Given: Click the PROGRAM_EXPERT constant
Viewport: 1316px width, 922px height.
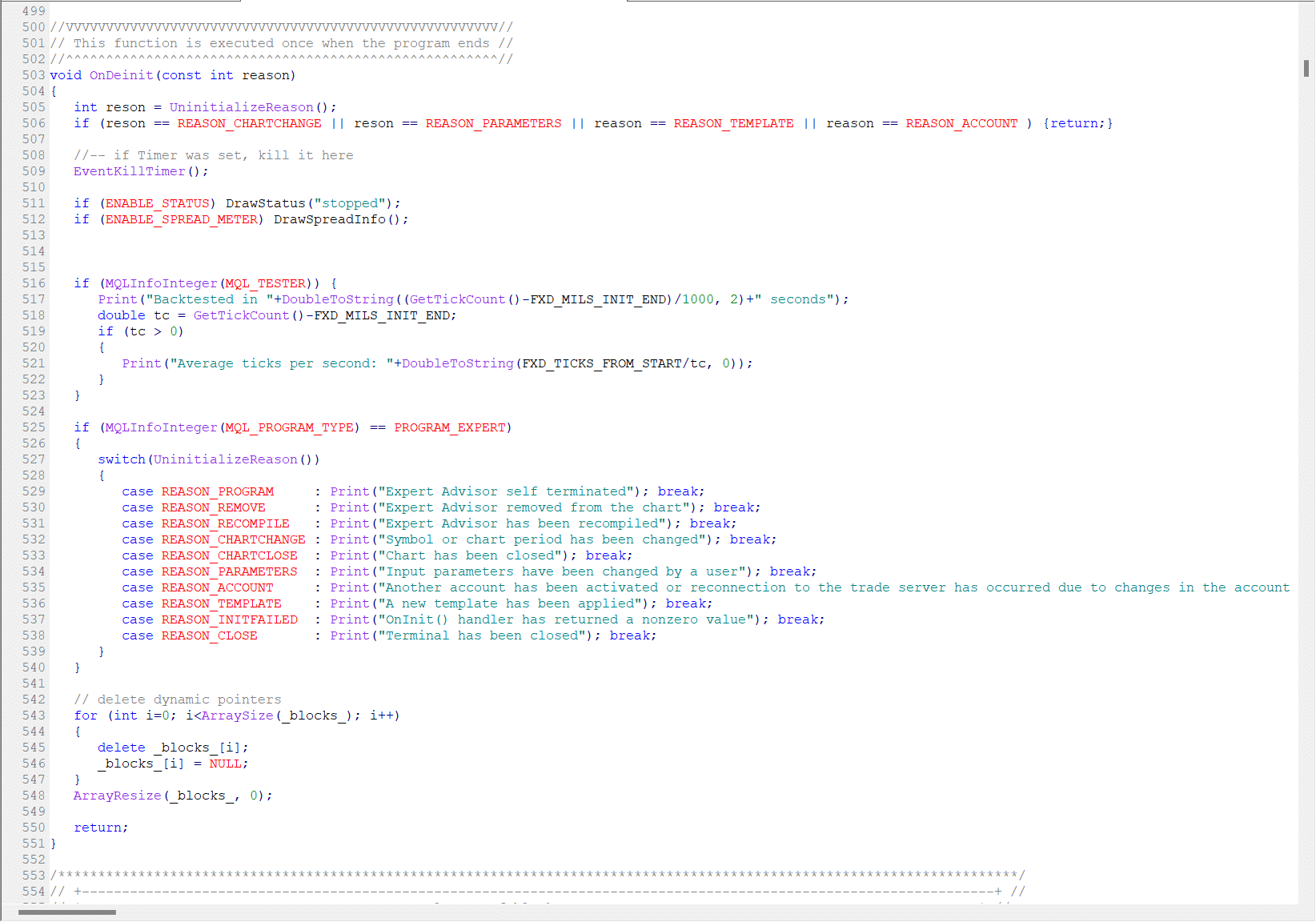Looking at the screenshot, I should click(449, 427).
